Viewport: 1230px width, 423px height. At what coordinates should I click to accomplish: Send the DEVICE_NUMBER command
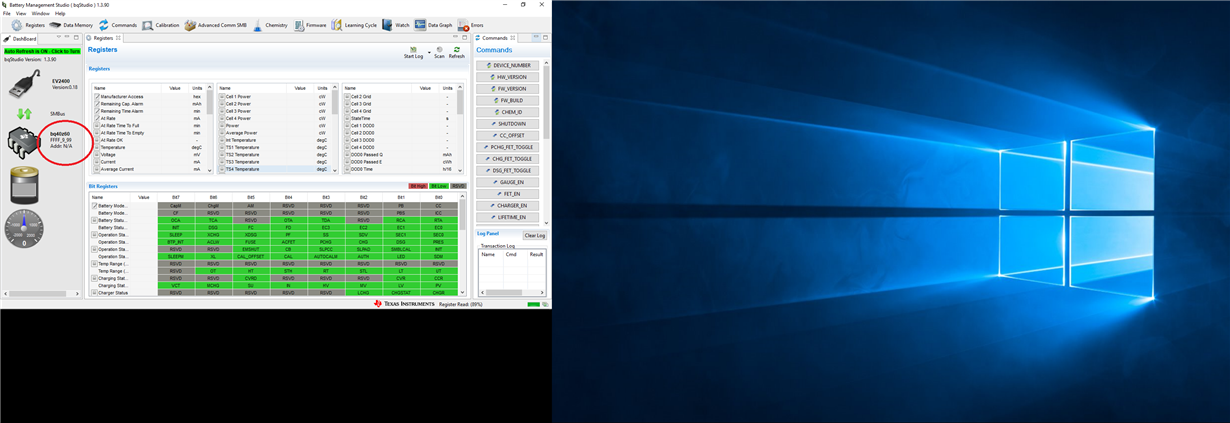click(x=508, y=65)
